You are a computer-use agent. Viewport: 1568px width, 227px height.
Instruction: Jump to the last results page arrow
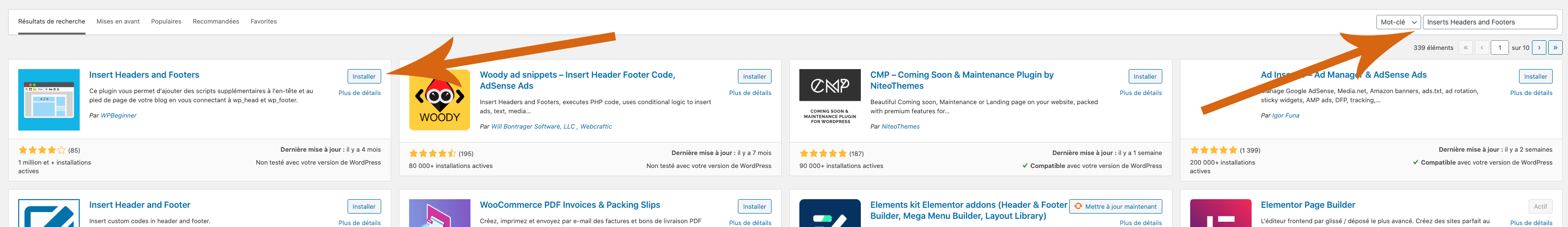point(1555,48)
